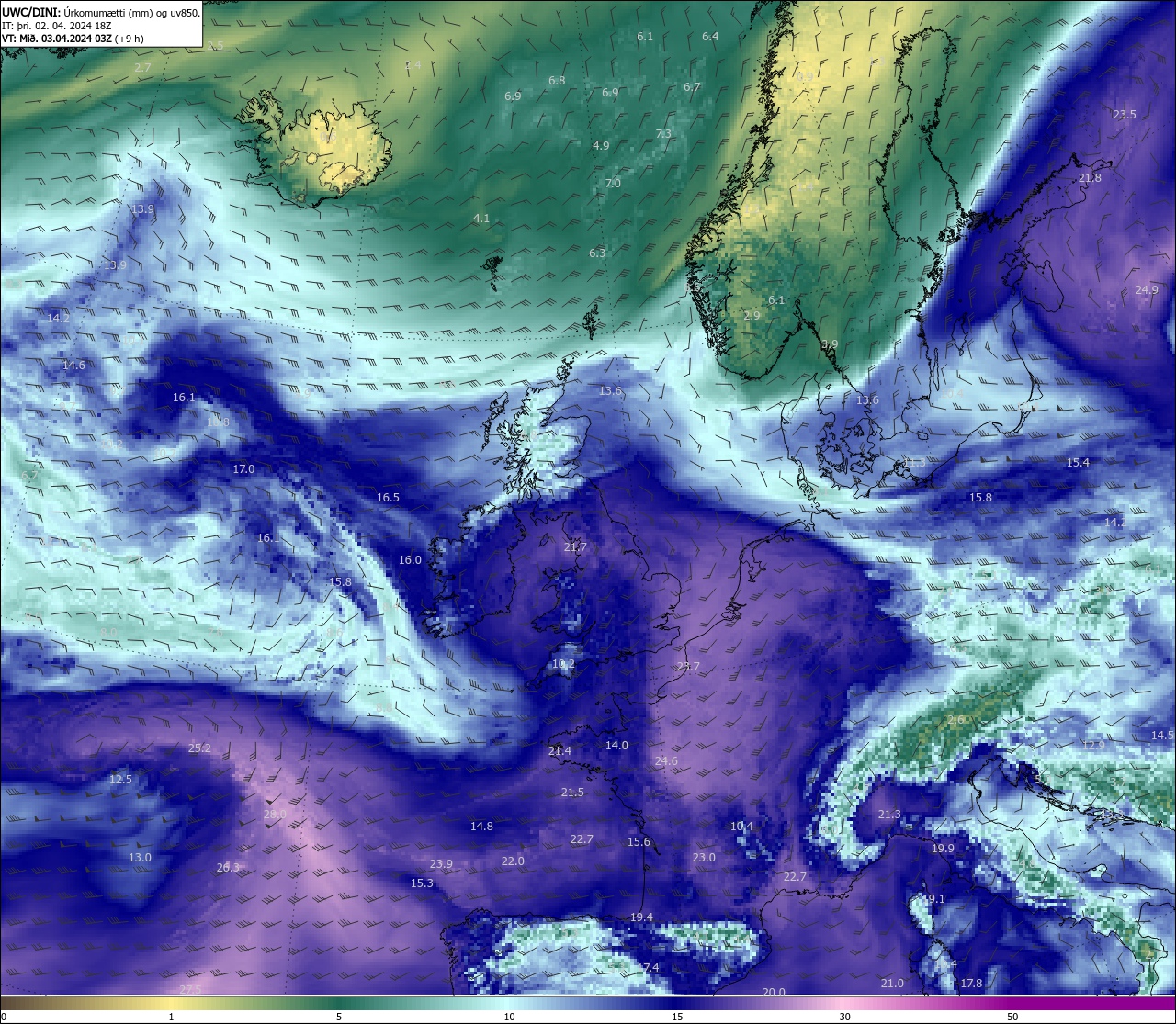Click the 10.2 value label
Viewport: 1176px width, 1024px height.
point(563,664)
